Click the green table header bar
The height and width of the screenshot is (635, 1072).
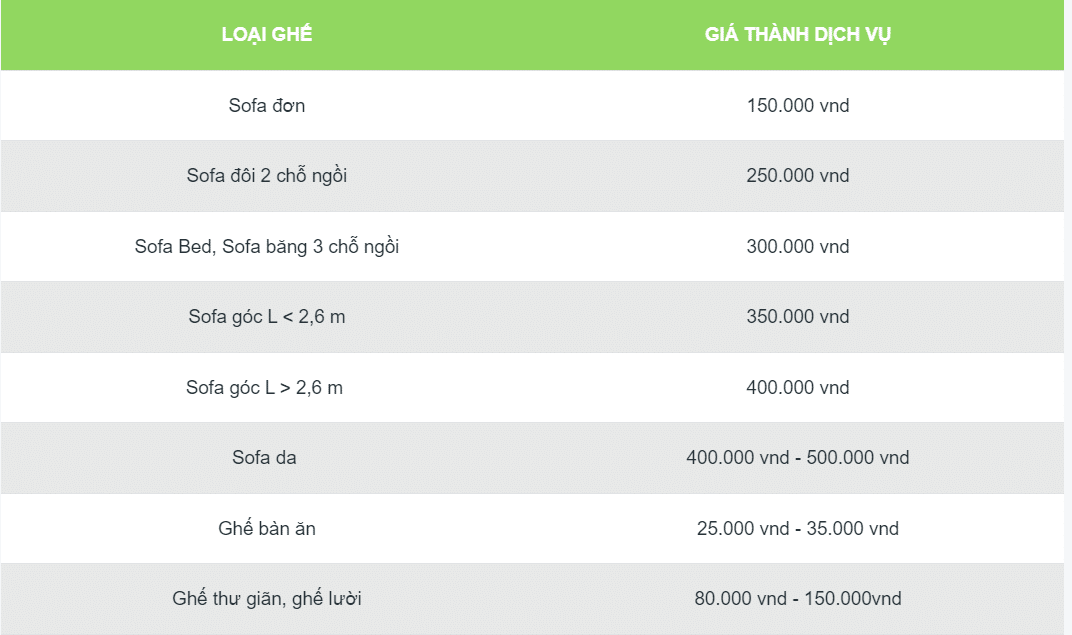click(533, 35)
